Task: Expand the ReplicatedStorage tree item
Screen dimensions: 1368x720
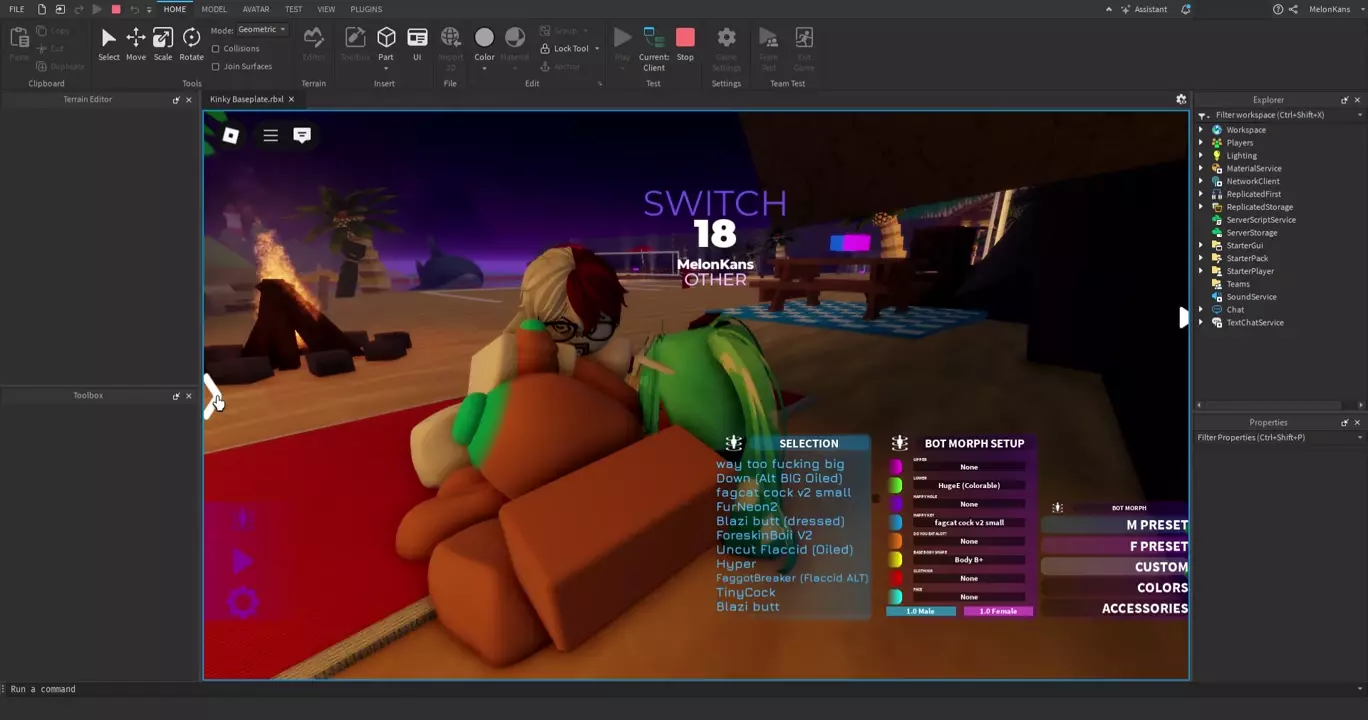Action: point(1201,207)
